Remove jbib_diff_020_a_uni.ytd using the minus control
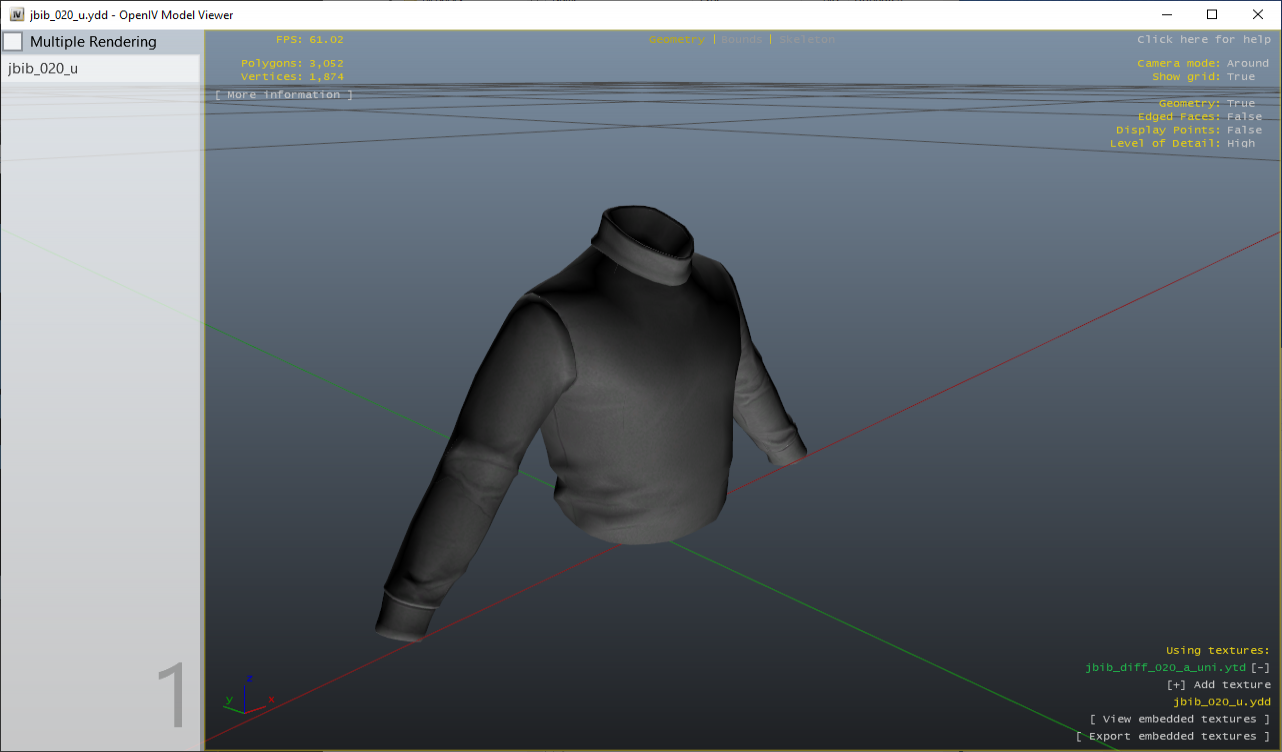Image resolution: width=1282 pixels, height=752 pixels. tap(1262, 667)
